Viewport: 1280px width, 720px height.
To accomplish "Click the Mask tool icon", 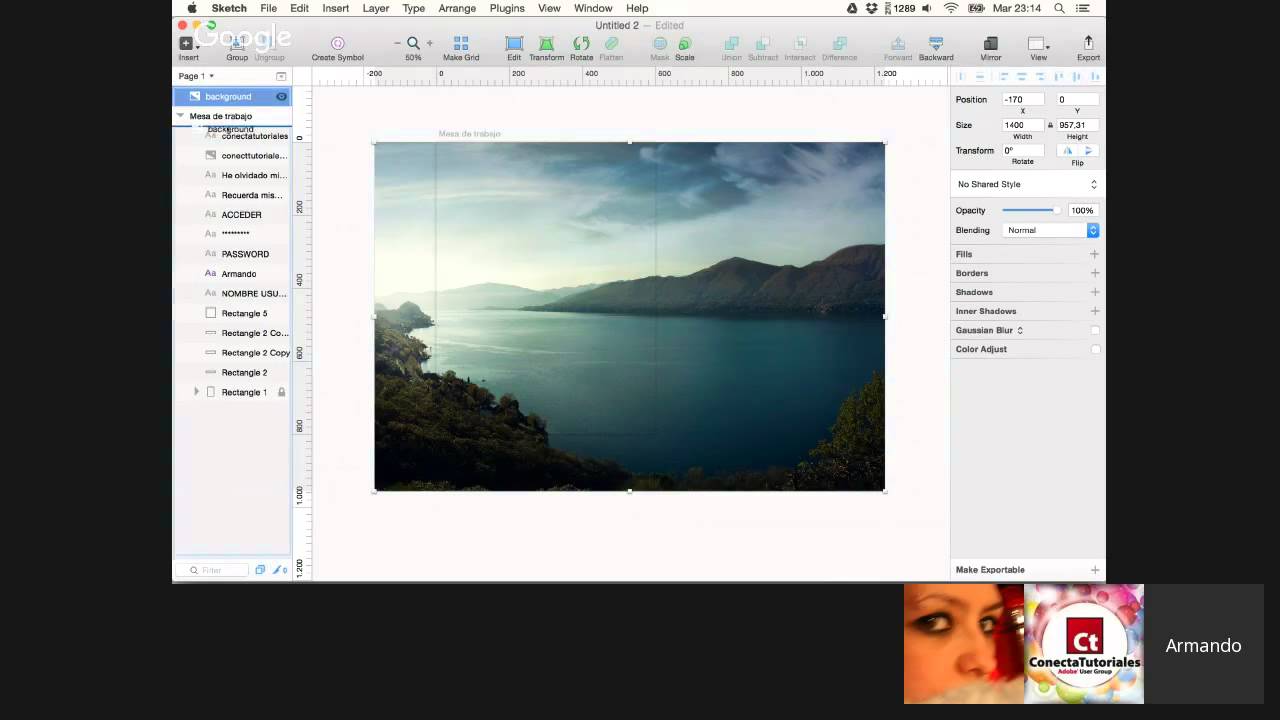I will click(x=660, y=43).
